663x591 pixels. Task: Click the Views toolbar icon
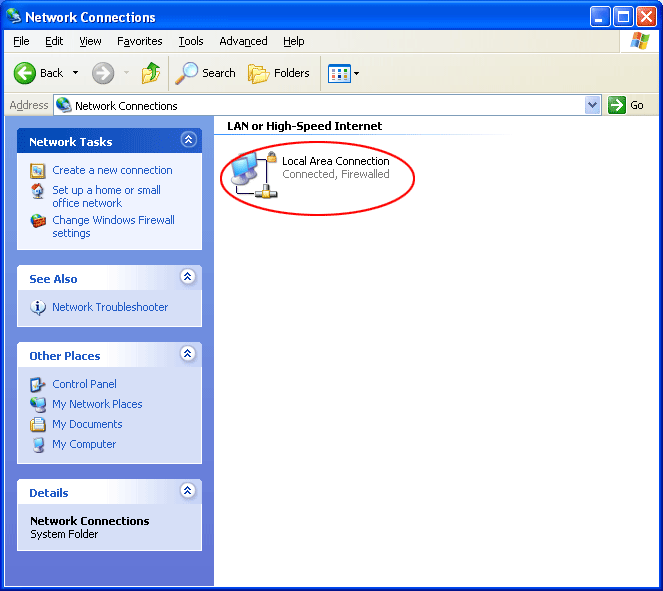click(339, 74)
